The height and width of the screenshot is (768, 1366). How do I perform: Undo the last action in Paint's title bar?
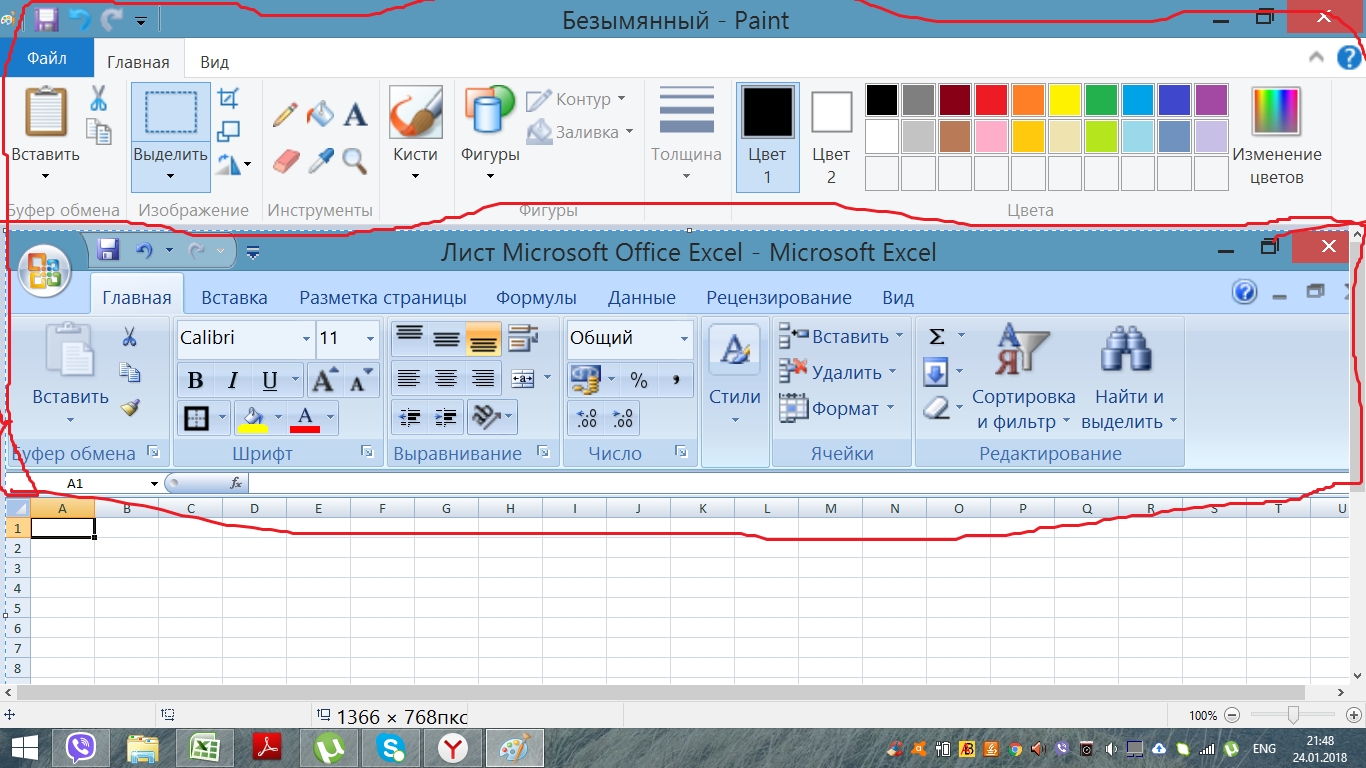[80, 18]
